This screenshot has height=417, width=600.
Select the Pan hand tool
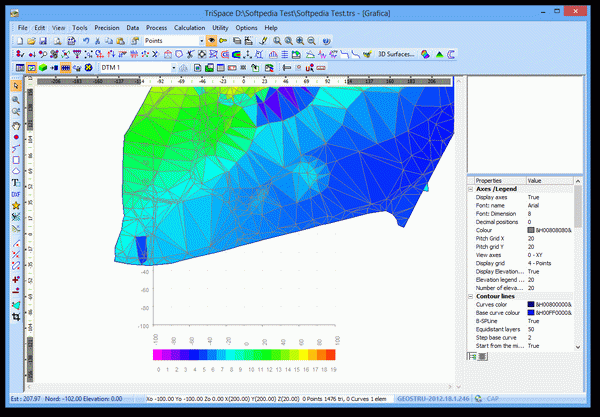pos(17,126)
